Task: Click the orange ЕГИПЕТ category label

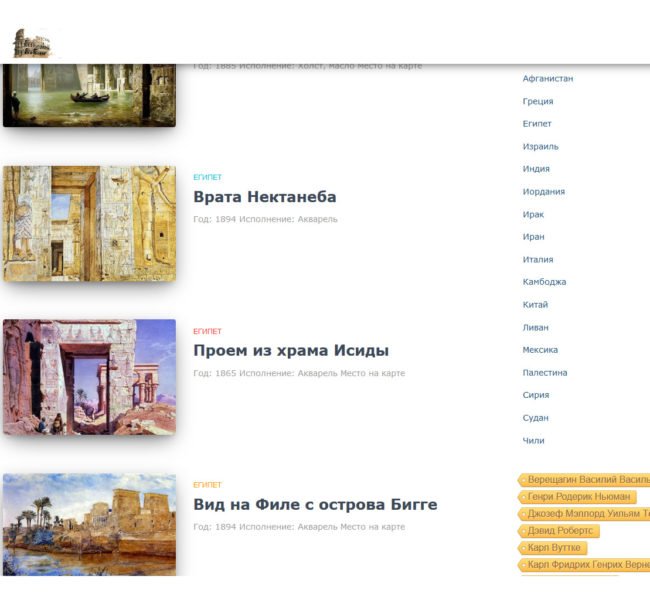Action: click(x=207, y=485)
